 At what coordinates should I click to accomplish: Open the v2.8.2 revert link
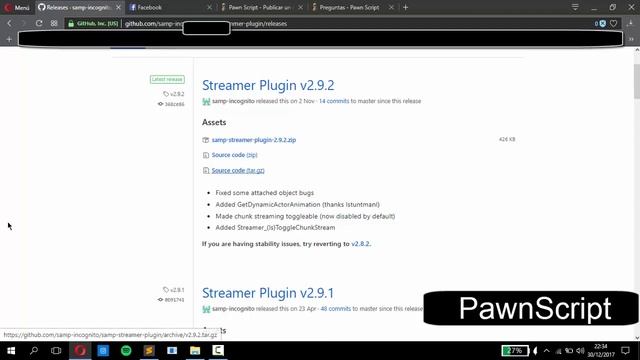click(x=360, y=244)
